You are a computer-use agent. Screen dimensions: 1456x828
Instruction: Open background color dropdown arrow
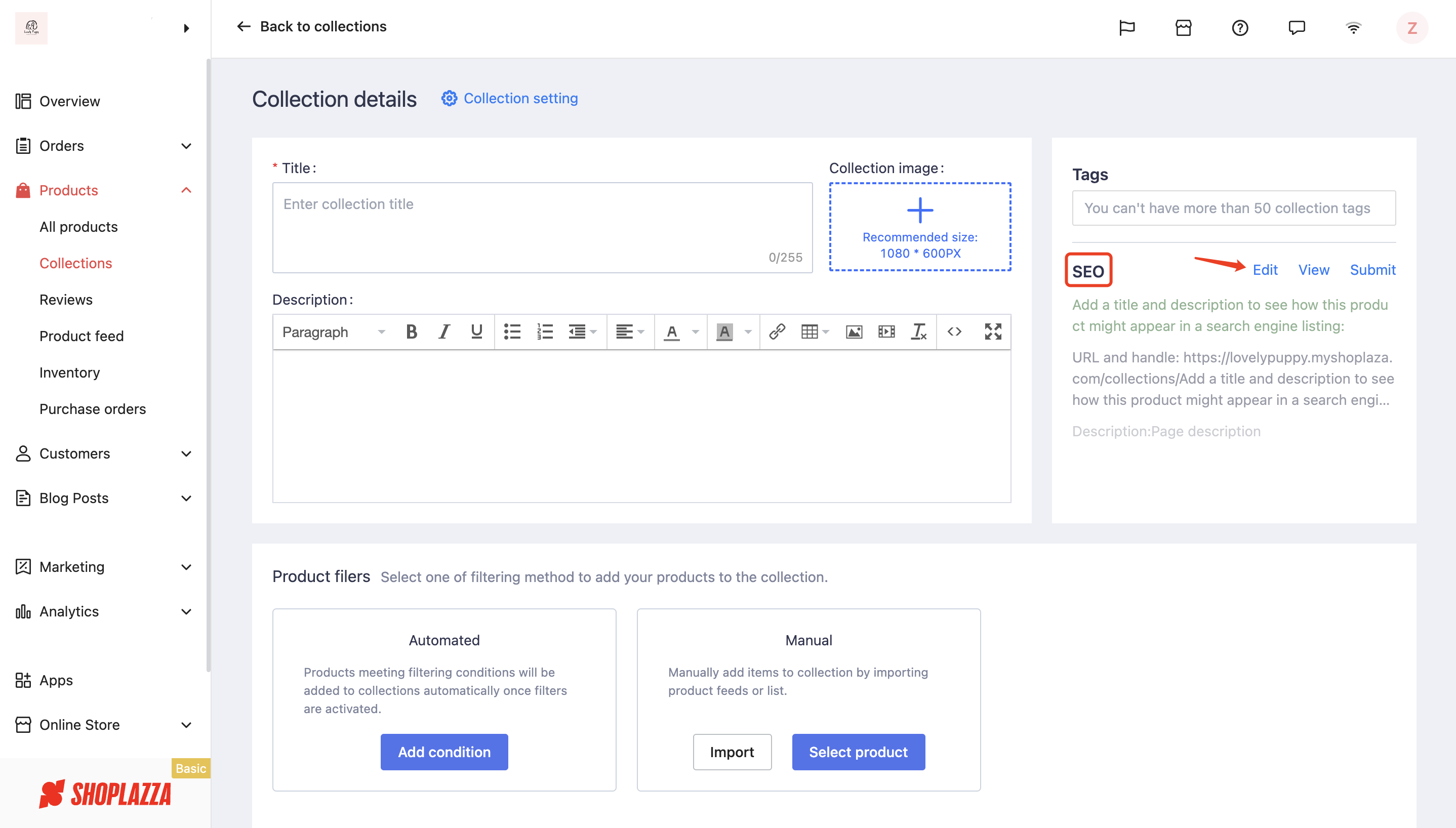click(748, 332)
